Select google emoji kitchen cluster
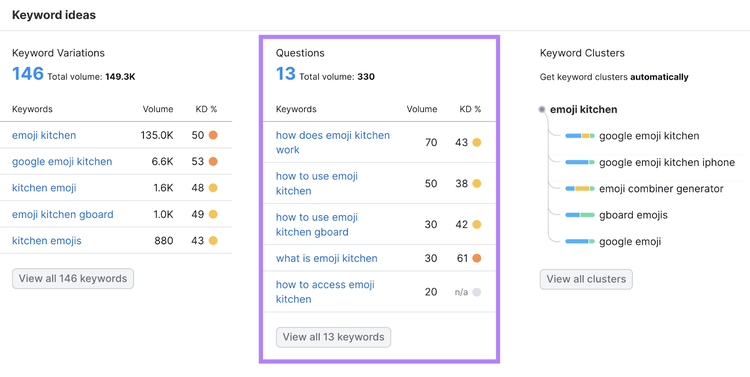 [649, 136]
